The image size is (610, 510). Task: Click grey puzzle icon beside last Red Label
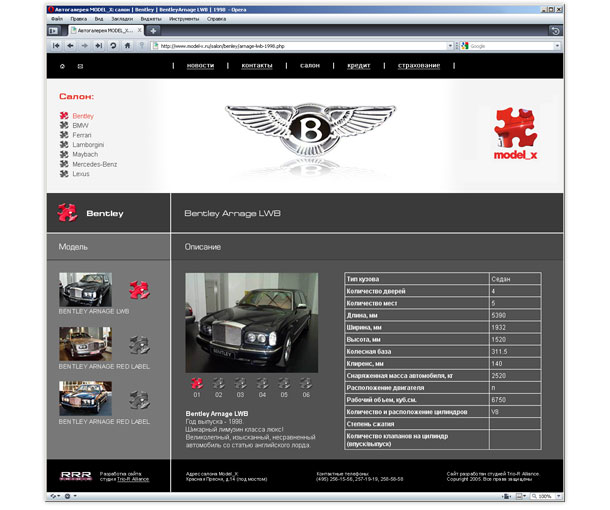tap(139, 400)
